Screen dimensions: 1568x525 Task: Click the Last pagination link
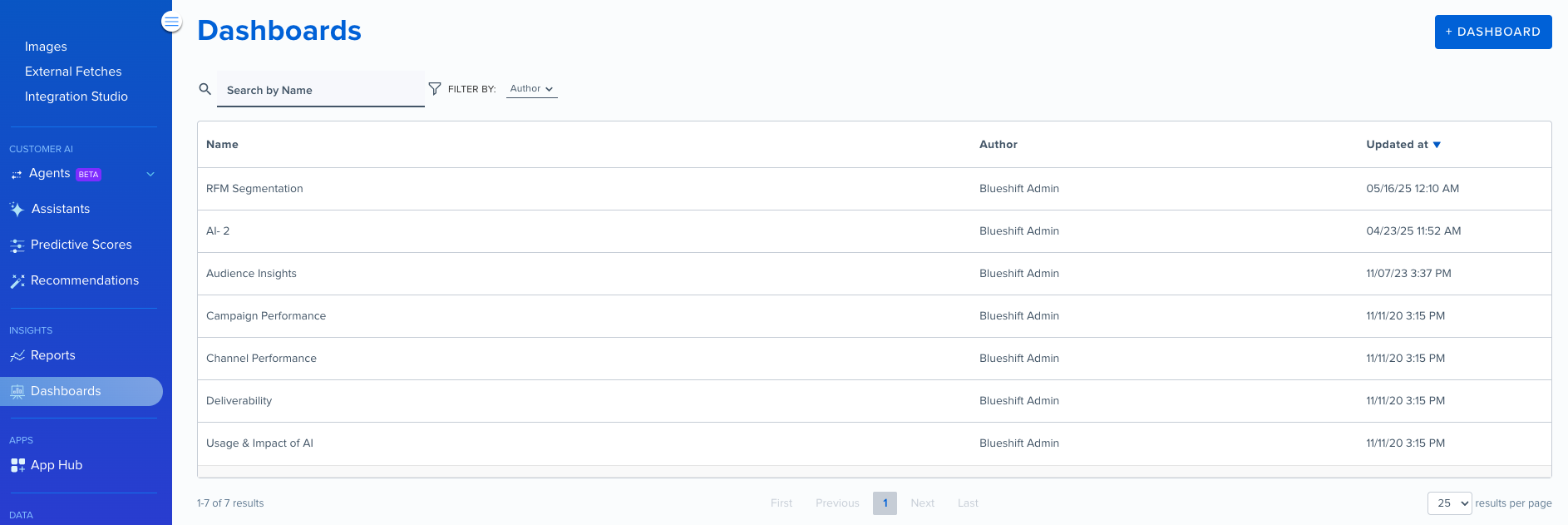coord(968,503)
